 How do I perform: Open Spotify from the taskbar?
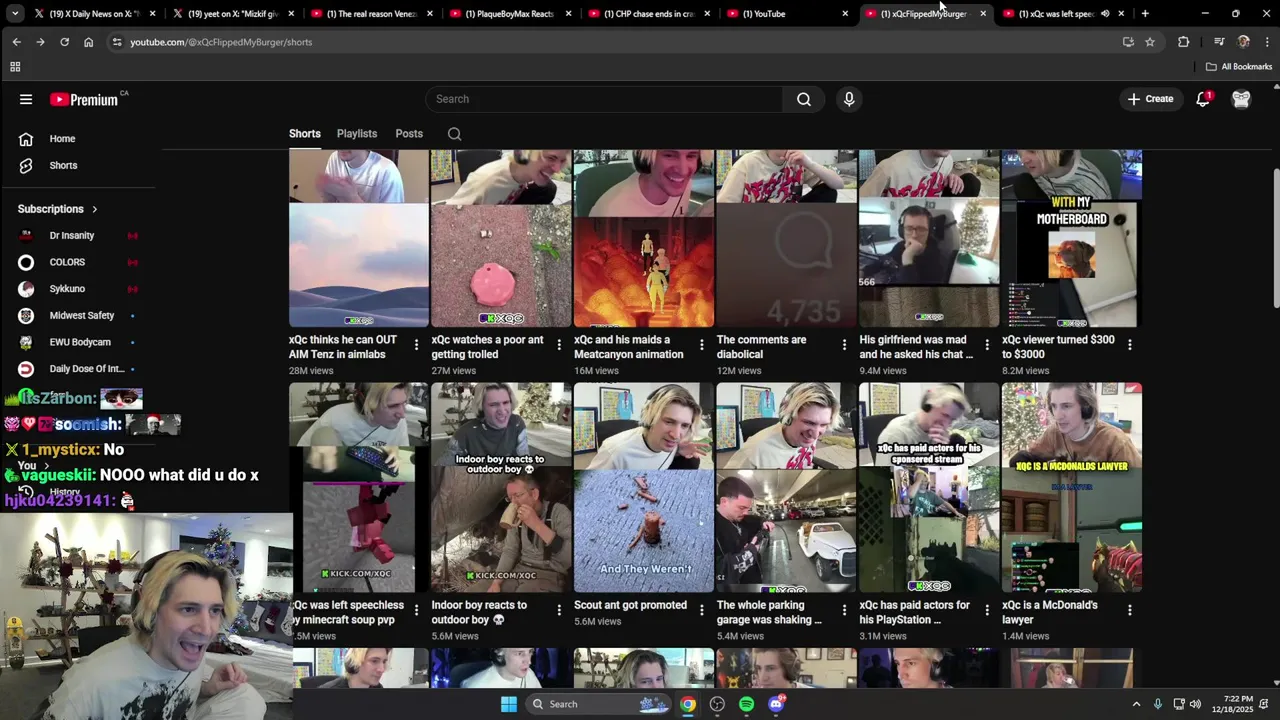point(746,704)
